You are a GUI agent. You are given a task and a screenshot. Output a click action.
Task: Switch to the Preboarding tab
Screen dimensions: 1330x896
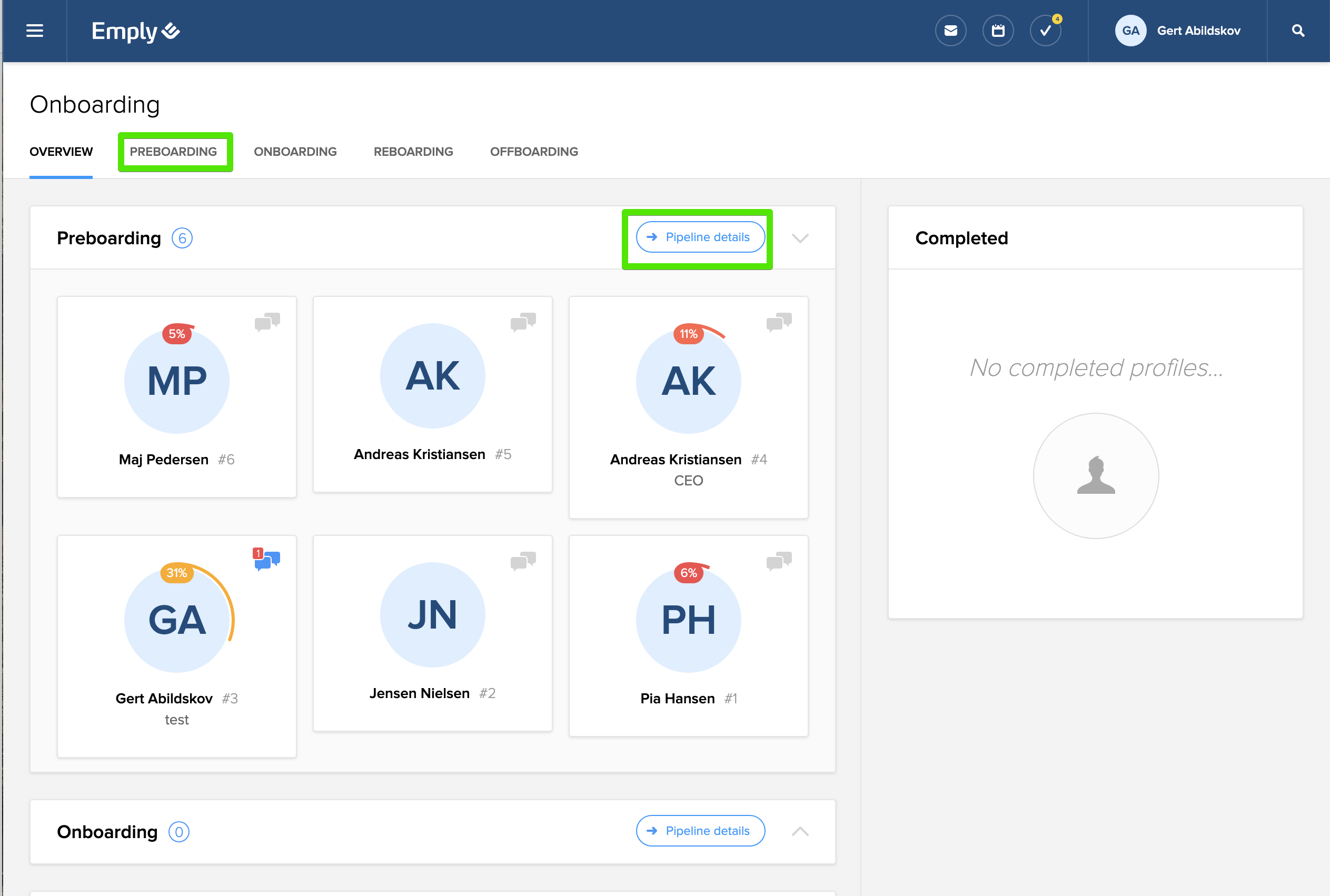pos(173,152)
